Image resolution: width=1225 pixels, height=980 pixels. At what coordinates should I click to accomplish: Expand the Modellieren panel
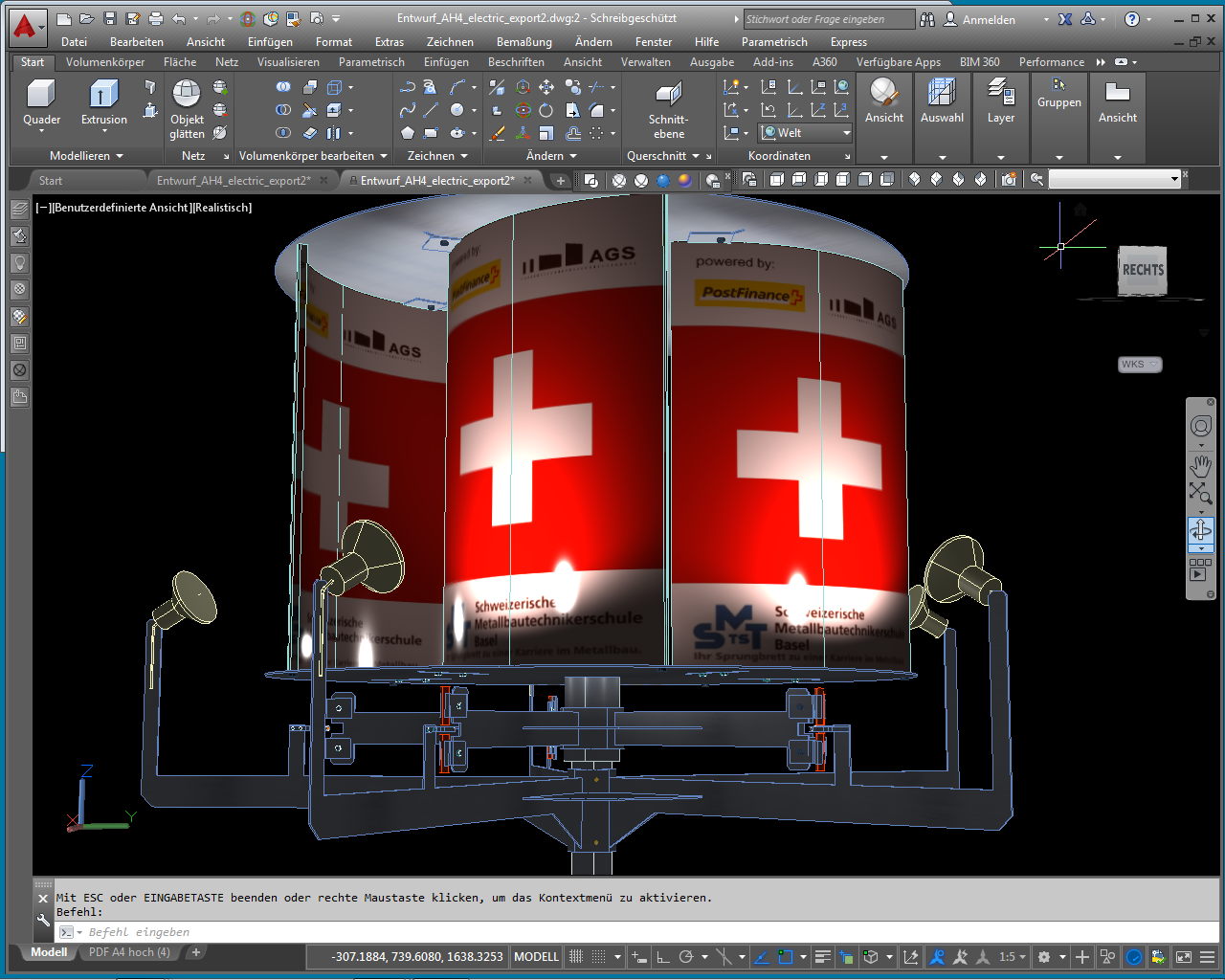point(86,156)
